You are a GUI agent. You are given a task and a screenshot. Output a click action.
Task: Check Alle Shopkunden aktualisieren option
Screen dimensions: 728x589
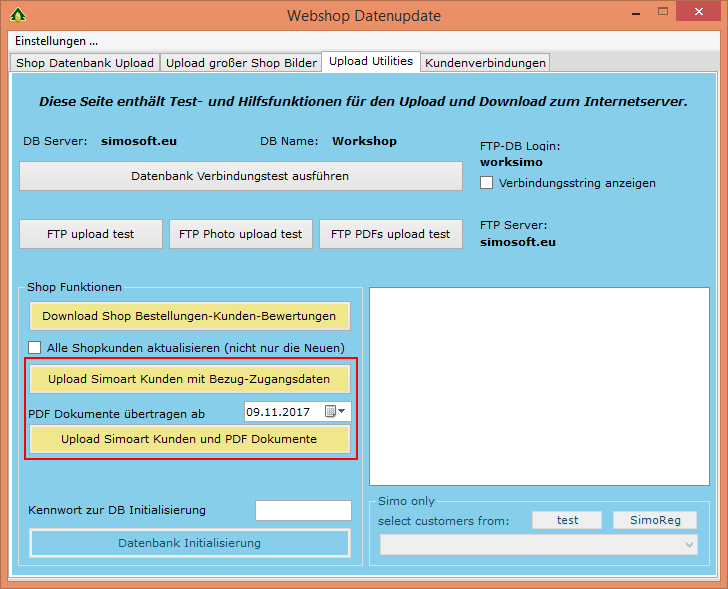tap(35, 347)
